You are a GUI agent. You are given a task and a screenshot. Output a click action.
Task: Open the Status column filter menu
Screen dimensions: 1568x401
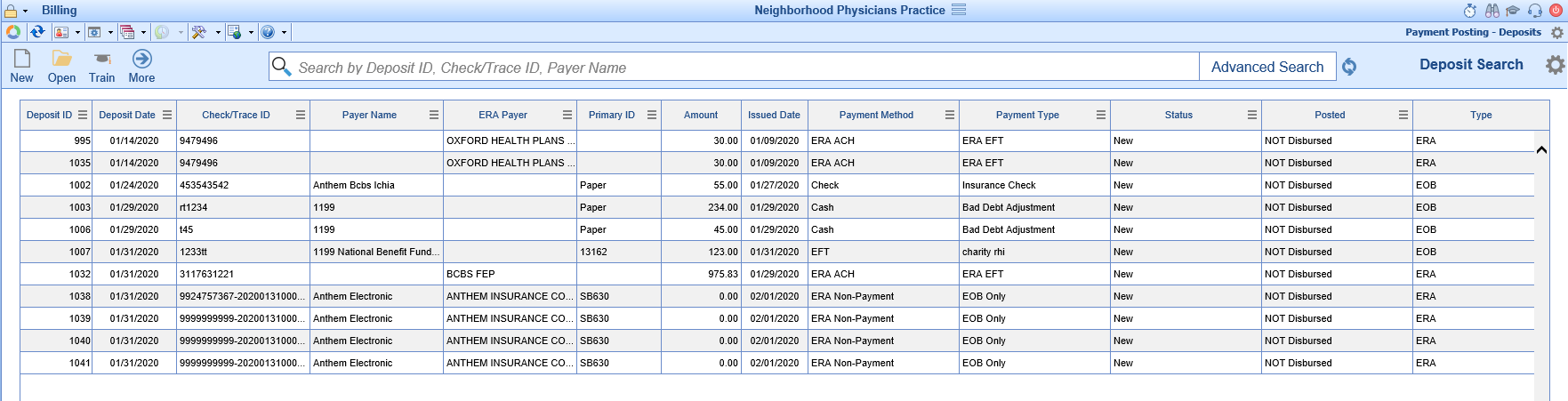pos(1252,115)
